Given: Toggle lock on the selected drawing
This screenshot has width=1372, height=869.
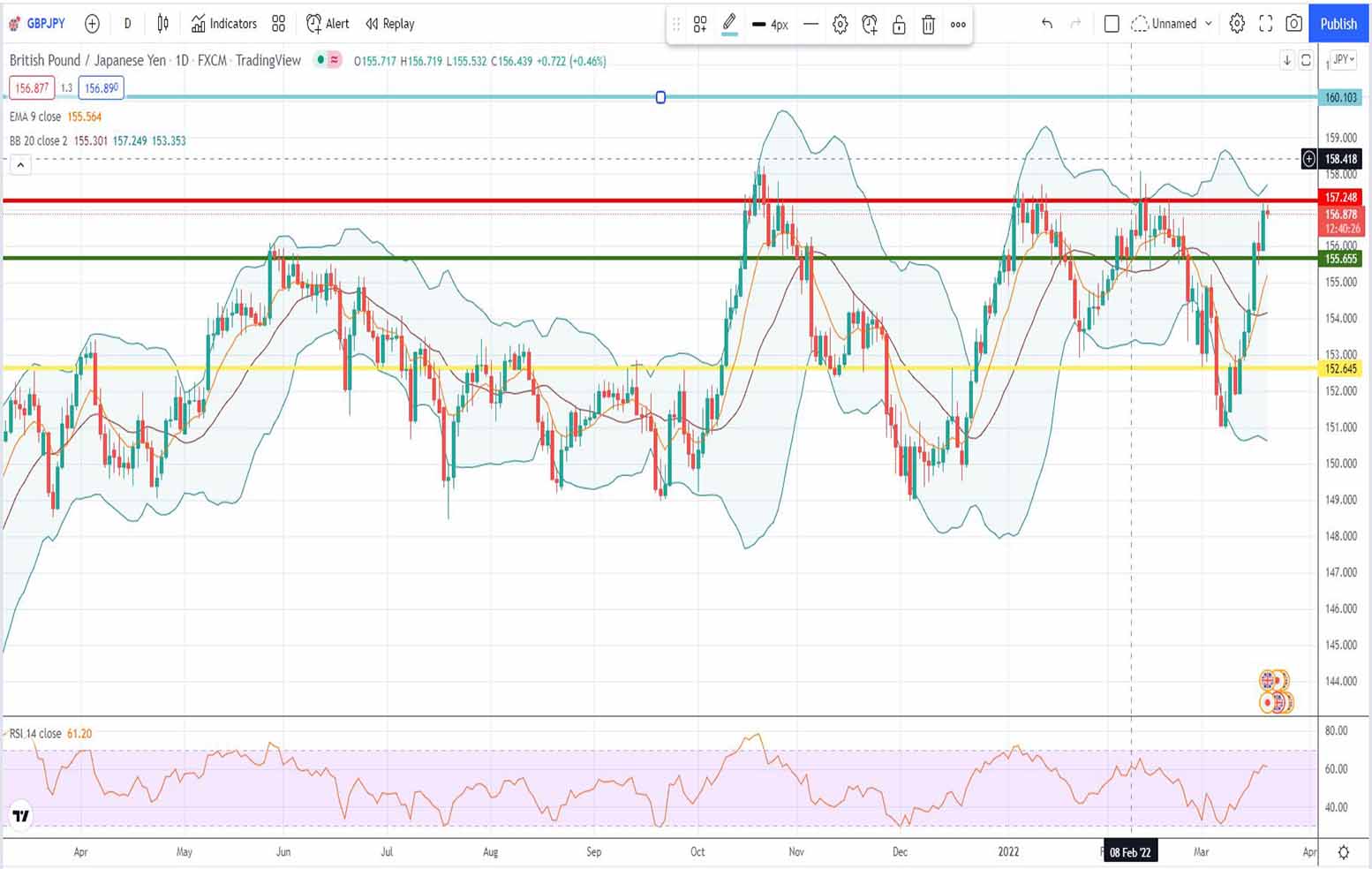Looking at the screenshot, I should [899, 25].
